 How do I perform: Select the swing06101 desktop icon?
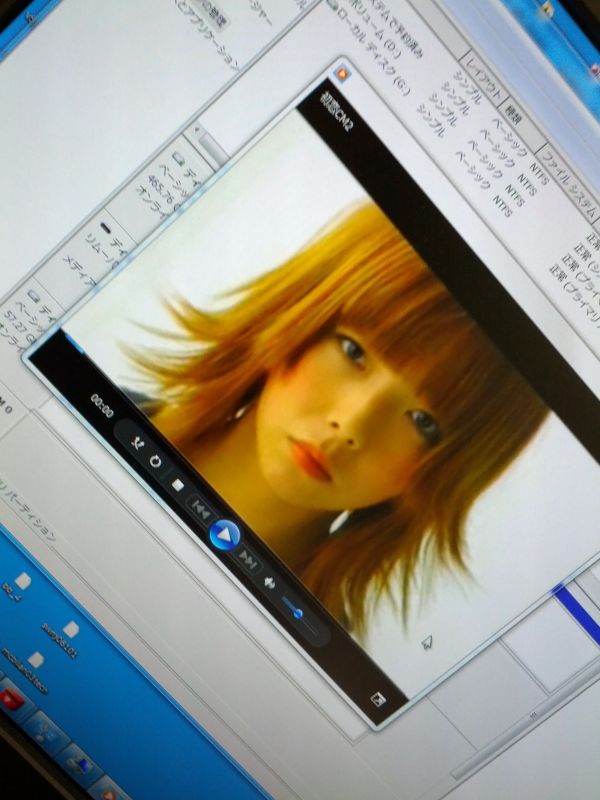(x=64, y=638)
